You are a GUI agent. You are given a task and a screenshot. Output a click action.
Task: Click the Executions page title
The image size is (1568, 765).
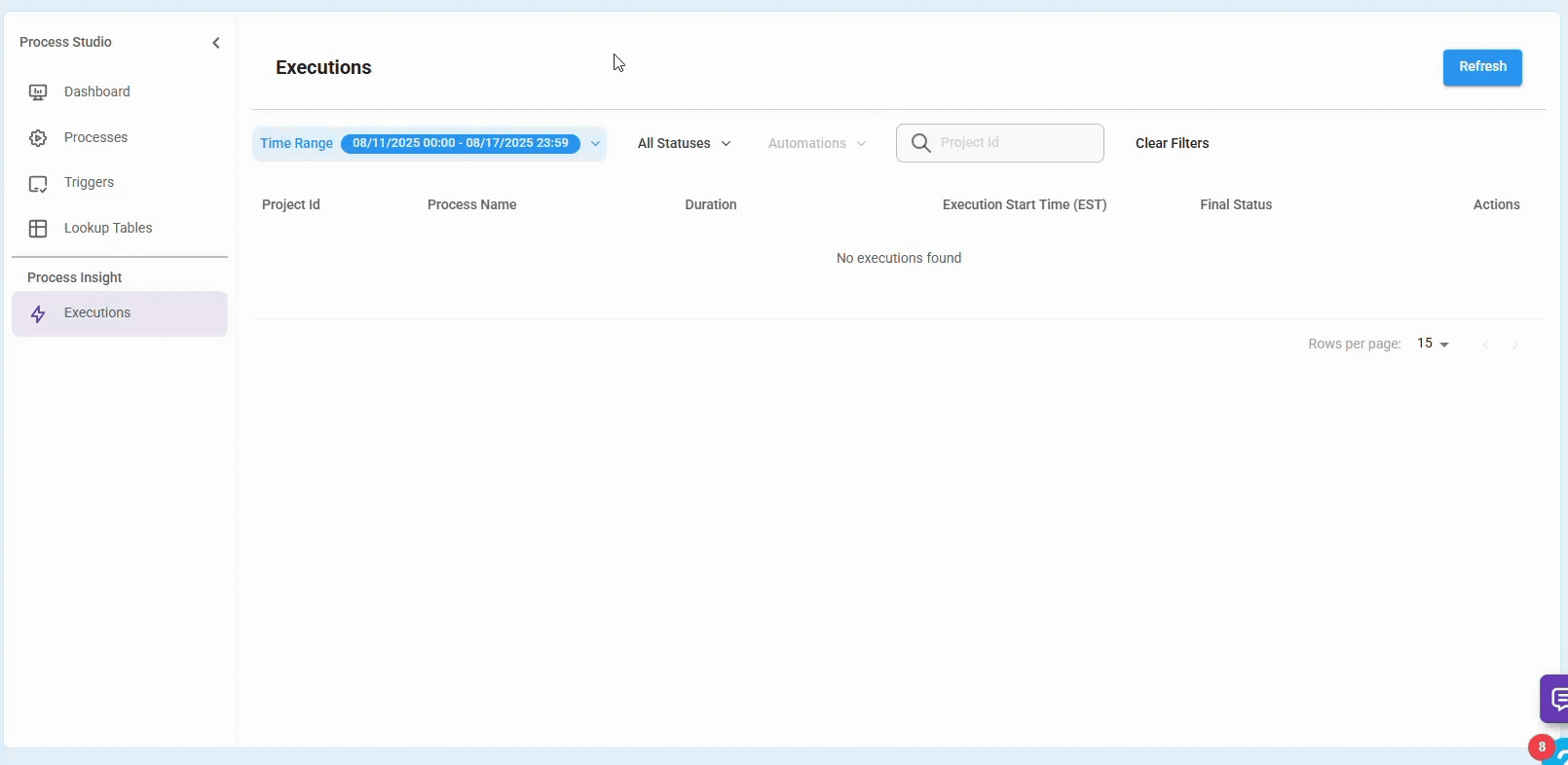(x=323, y=67)
